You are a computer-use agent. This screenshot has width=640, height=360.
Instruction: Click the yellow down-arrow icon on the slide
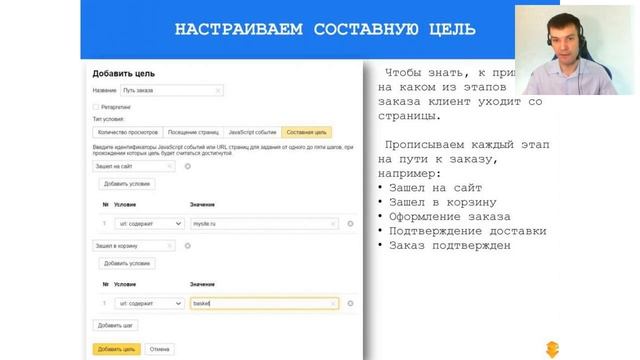[552, 349]
